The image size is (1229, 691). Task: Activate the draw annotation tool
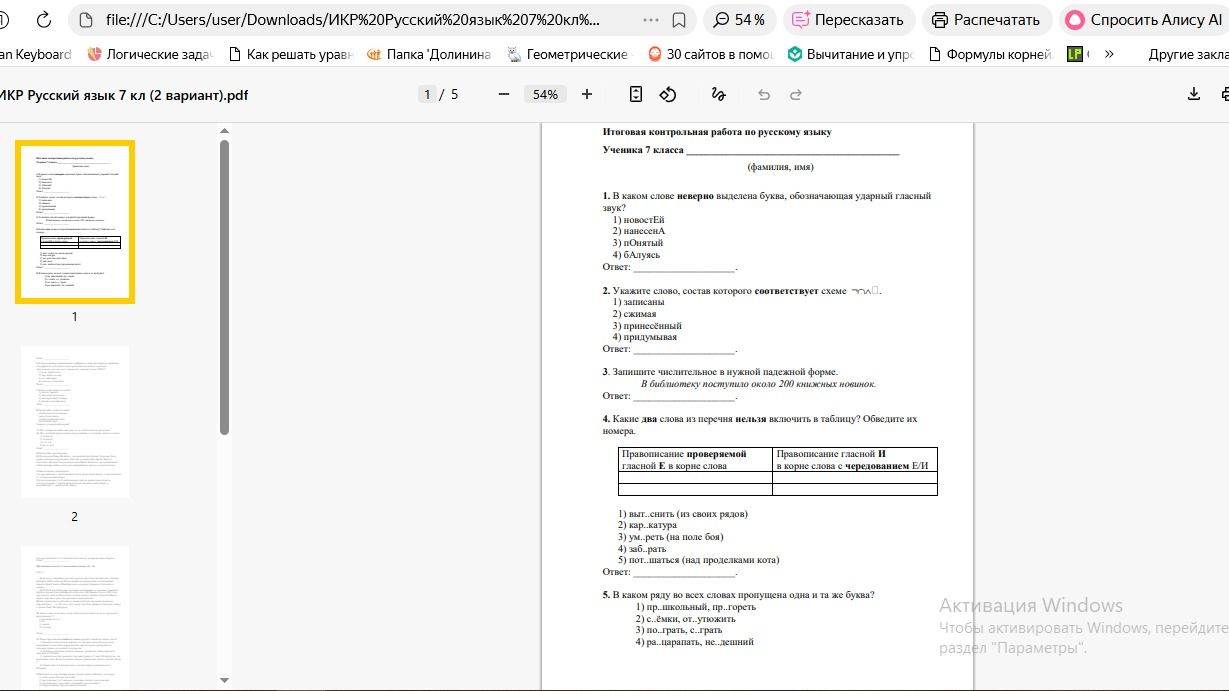718,94
